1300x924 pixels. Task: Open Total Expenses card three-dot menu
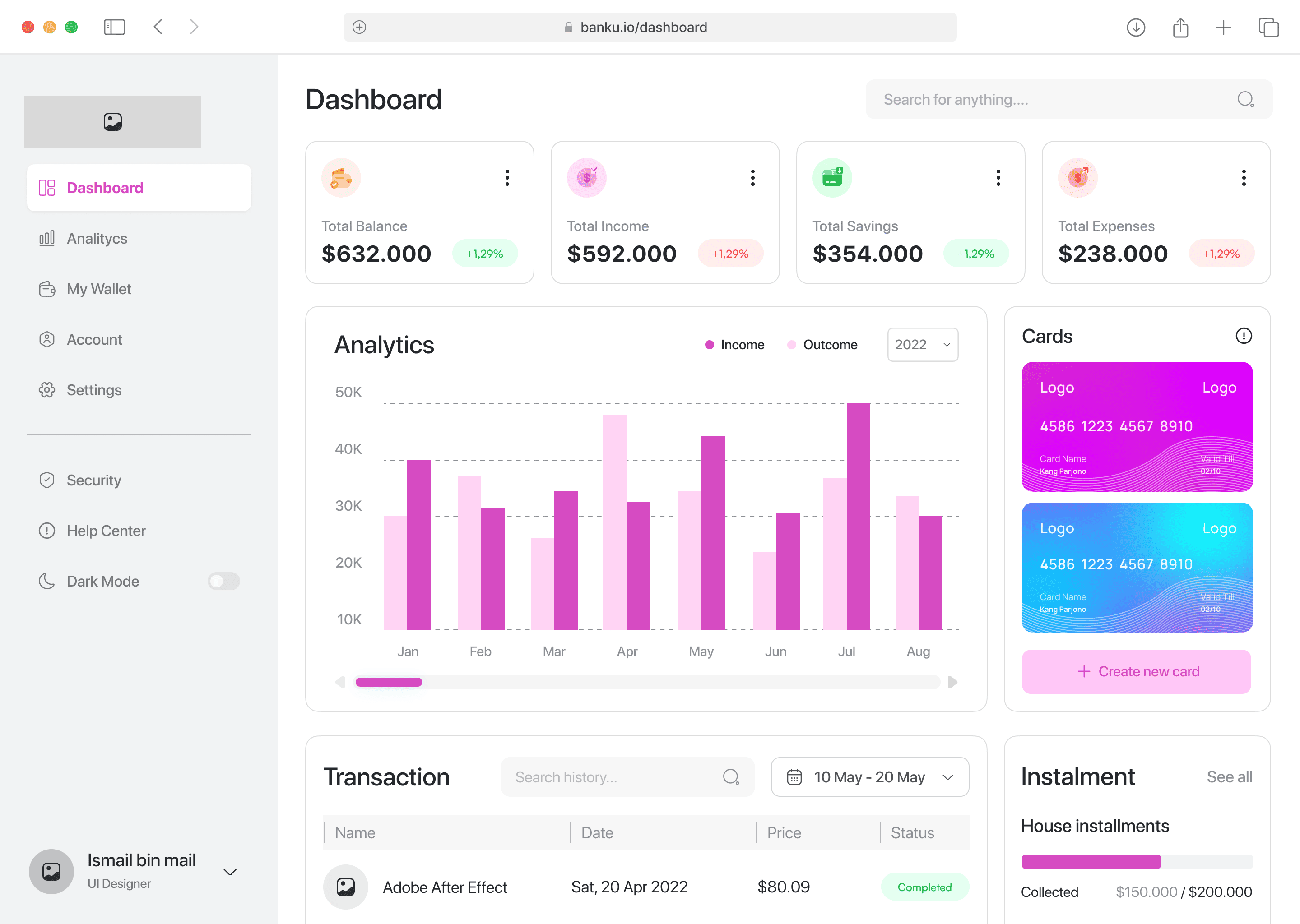tap(1244, 178)
